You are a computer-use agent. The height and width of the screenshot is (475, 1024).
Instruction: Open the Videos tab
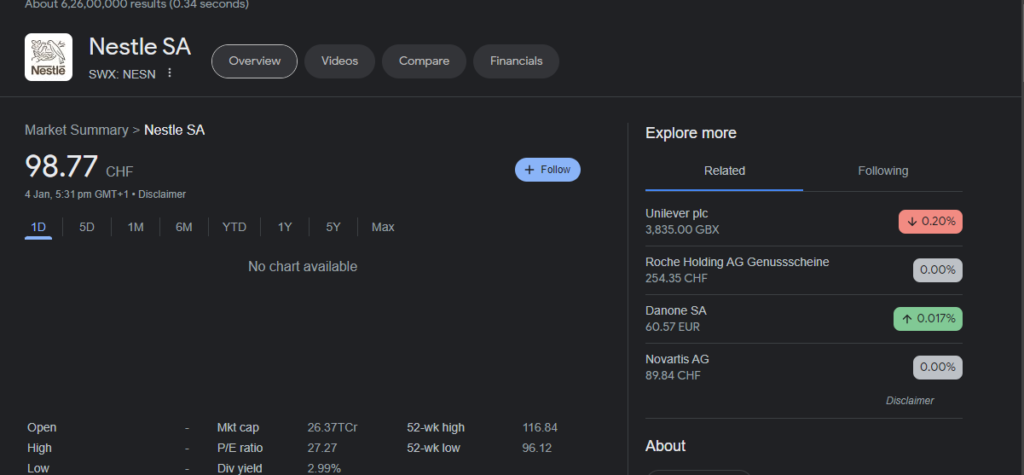pyautogui.click(x=340, y=61)
